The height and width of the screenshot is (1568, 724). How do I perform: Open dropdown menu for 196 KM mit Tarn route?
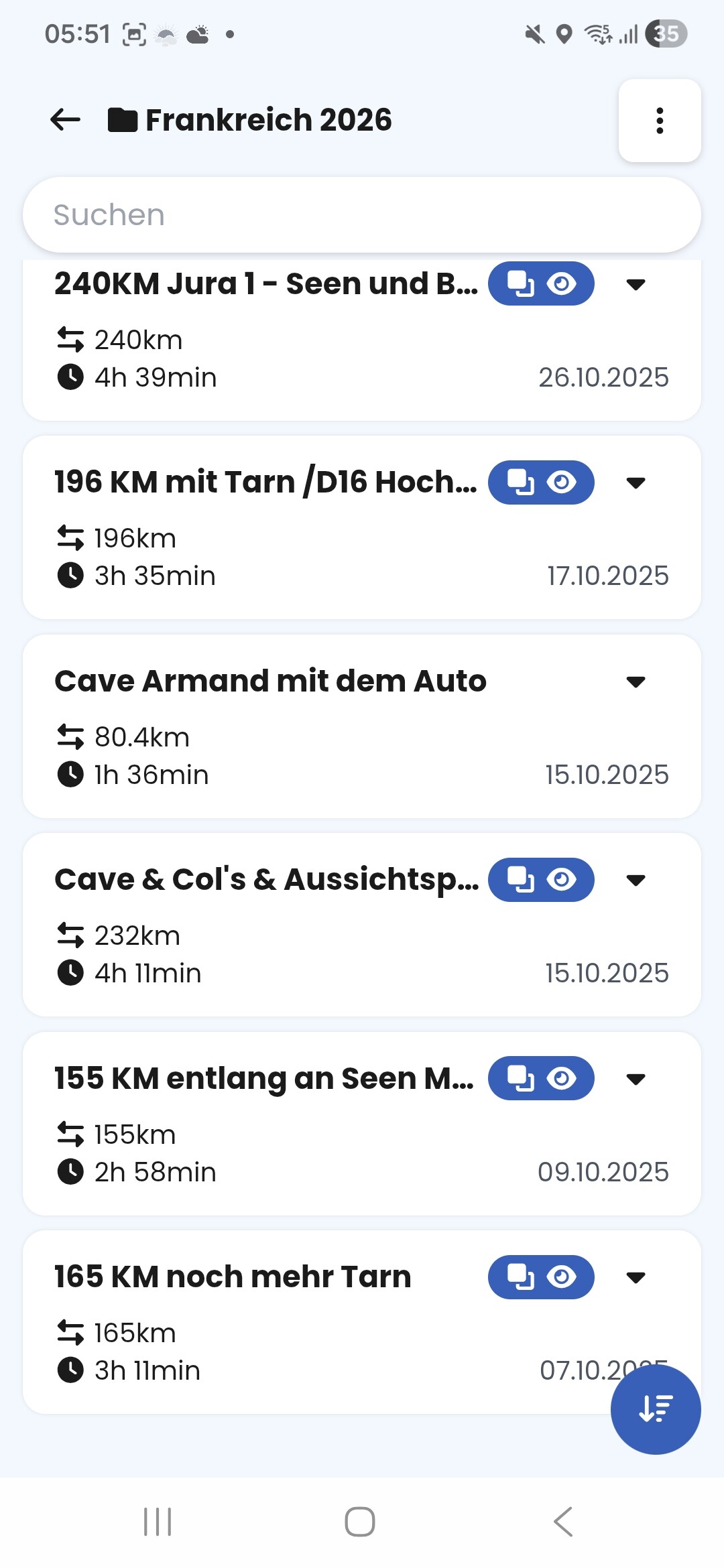tap(636, 482)
